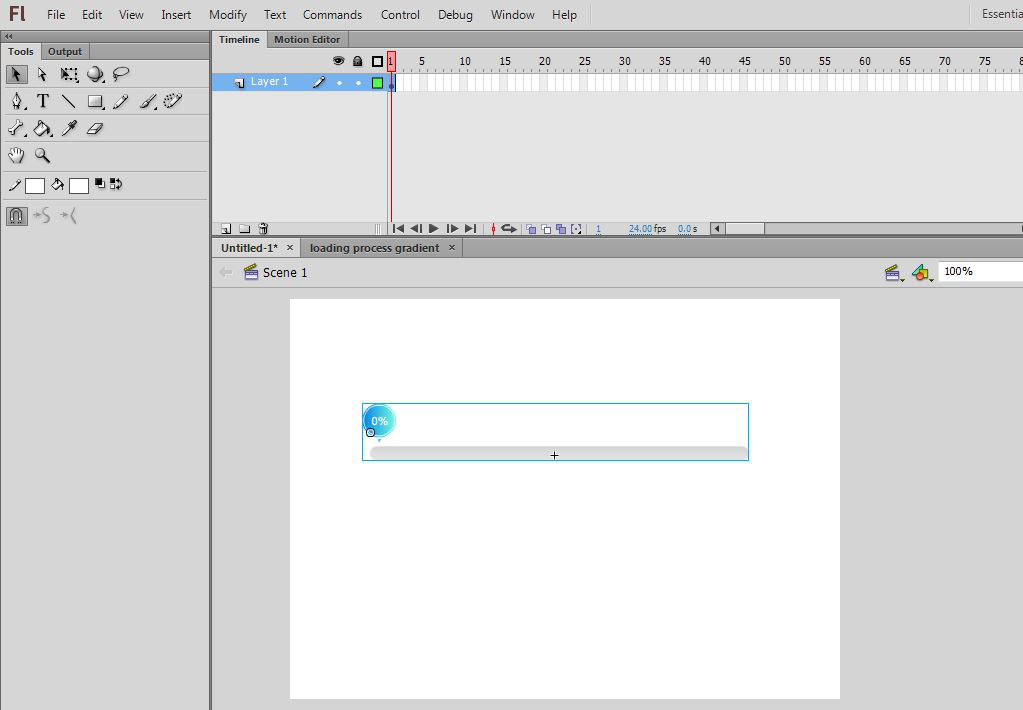Open the Modify menu

(x=228, y=14)
